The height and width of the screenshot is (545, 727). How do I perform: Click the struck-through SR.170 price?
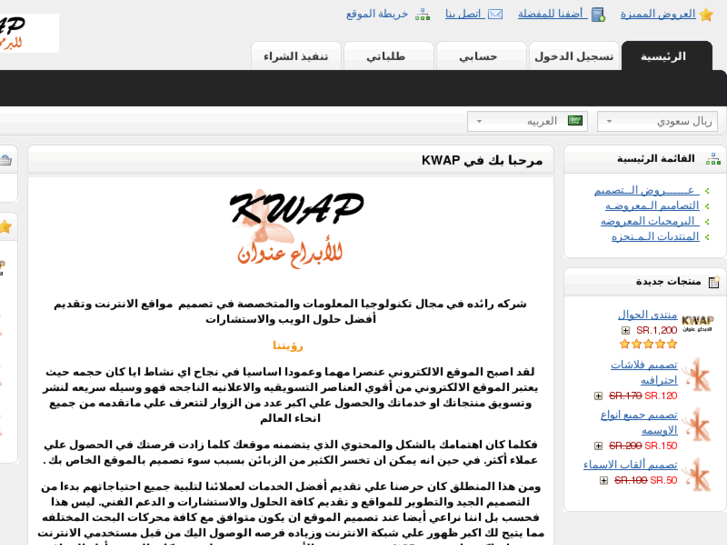click(625, 396)
